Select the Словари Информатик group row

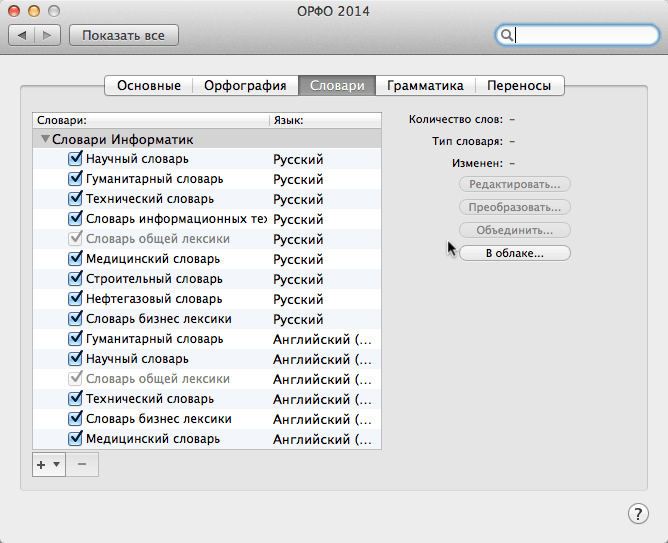point(207,139)
